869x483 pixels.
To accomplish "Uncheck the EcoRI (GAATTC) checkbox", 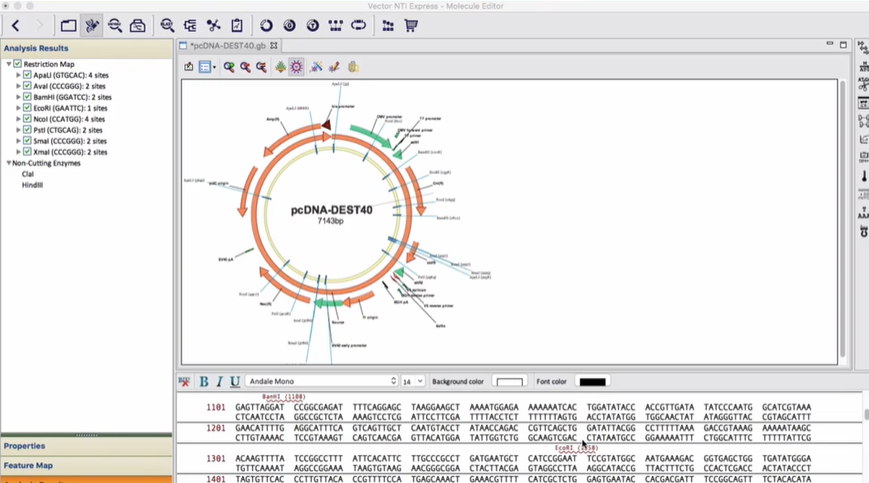I will point(27,108).
